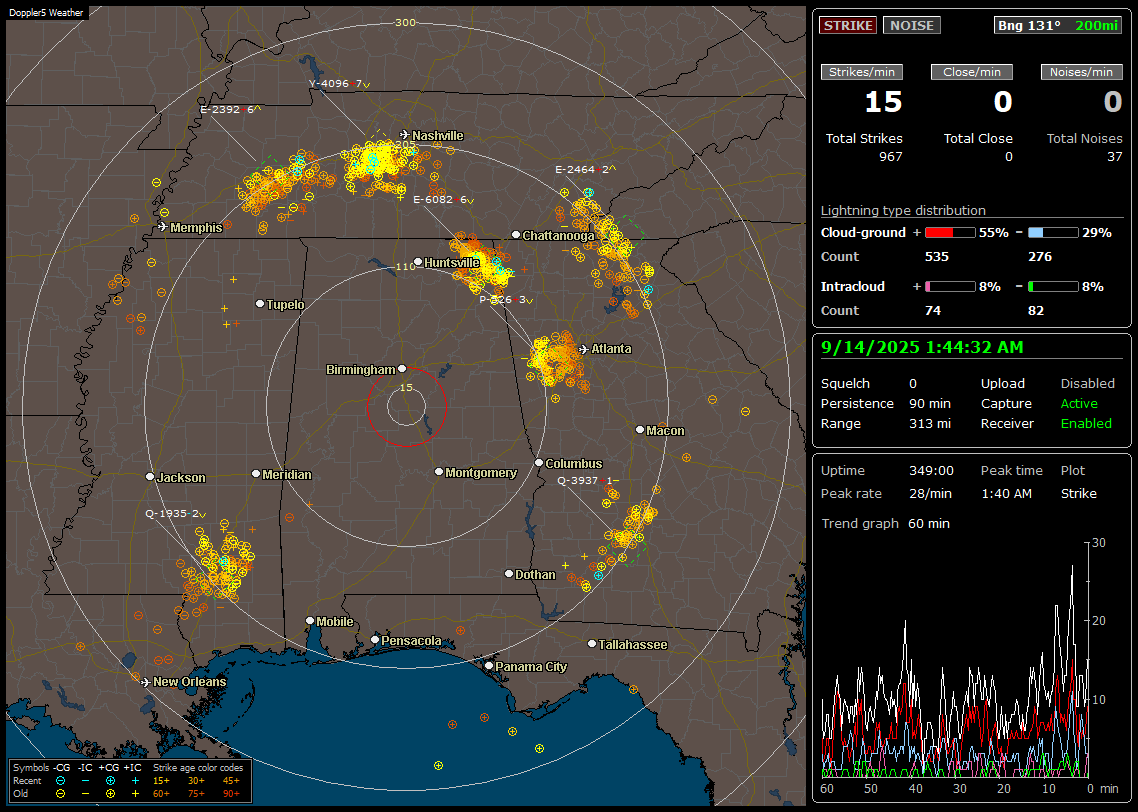Click the NOISE mode button
This screenshot has height=812, width=1138.
coord(912,25)
